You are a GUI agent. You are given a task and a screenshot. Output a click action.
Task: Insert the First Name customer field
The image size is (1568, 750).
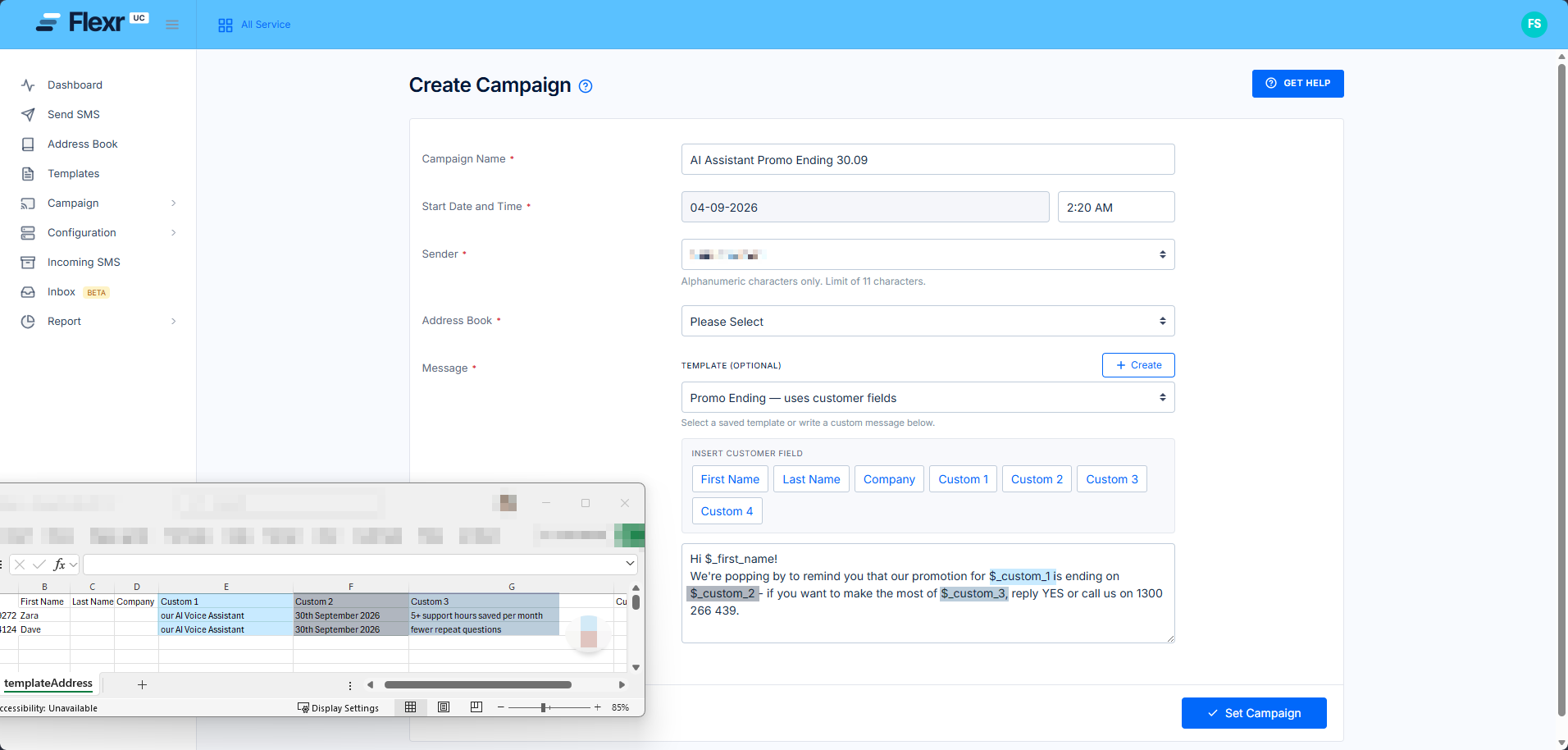click(730, 479)
